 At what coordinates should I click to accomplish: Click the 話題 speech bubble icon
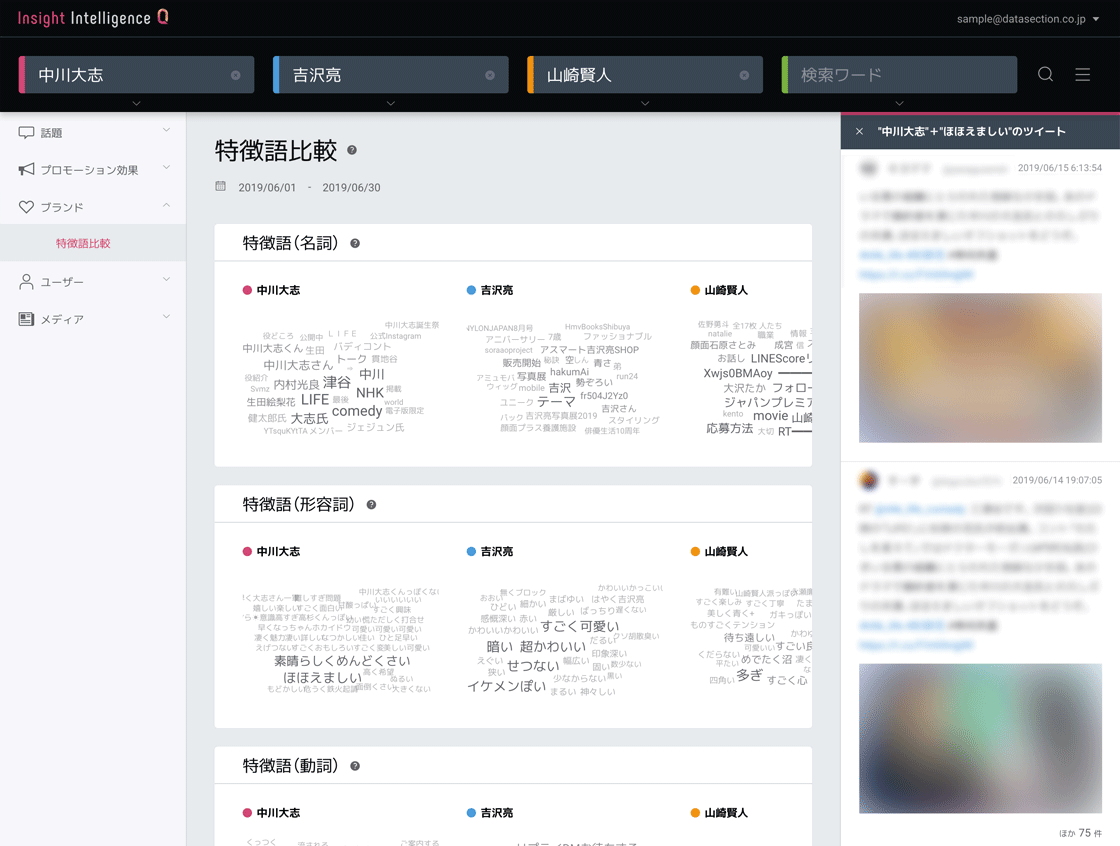point(26,132)
